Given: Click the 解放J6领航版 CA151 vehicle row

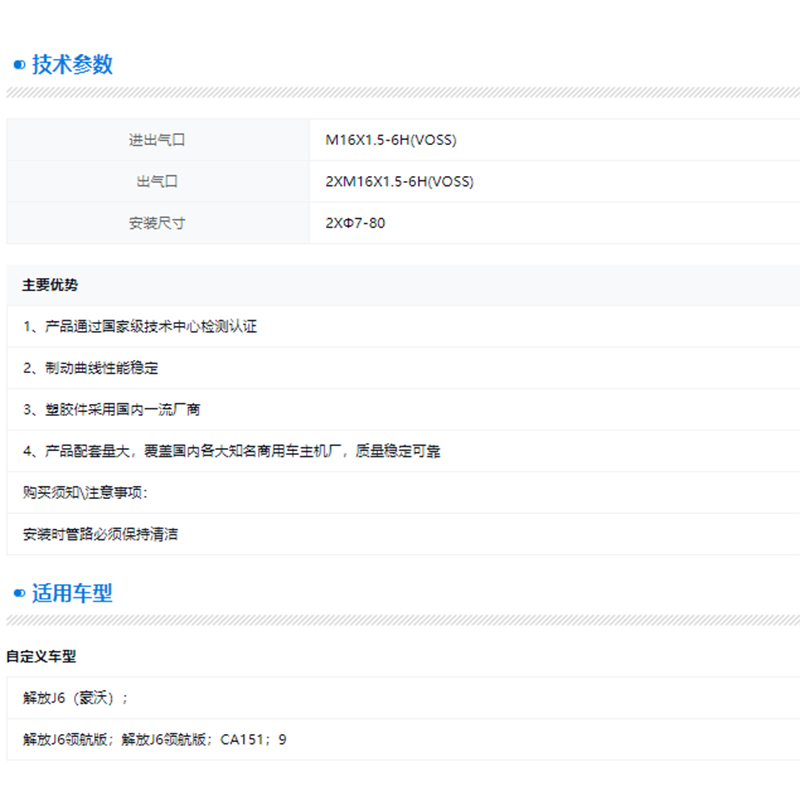Looking at the screenshot, I should click(x=155, y=740).
